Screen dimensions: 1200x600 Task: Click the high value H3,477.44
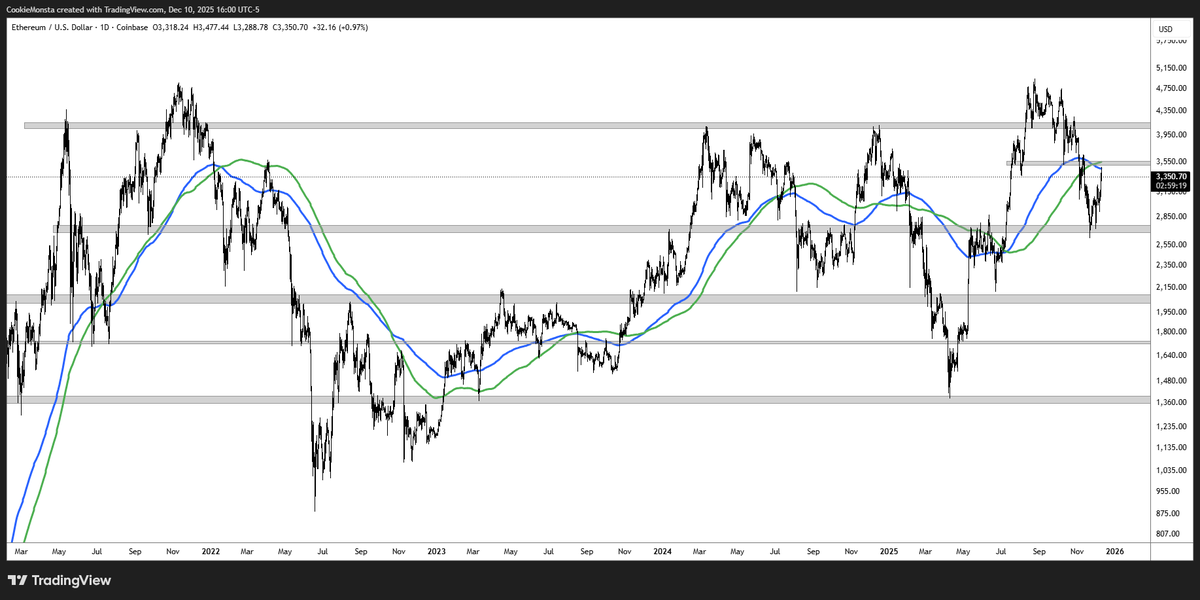(x=211, y=27)
